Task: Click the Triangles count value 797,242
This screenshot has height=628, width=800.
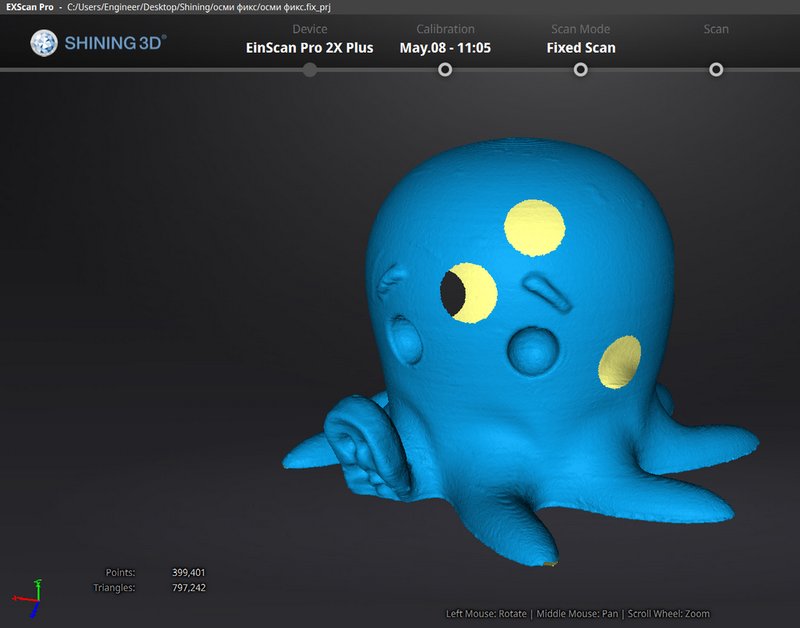Action: coord(187,588)
